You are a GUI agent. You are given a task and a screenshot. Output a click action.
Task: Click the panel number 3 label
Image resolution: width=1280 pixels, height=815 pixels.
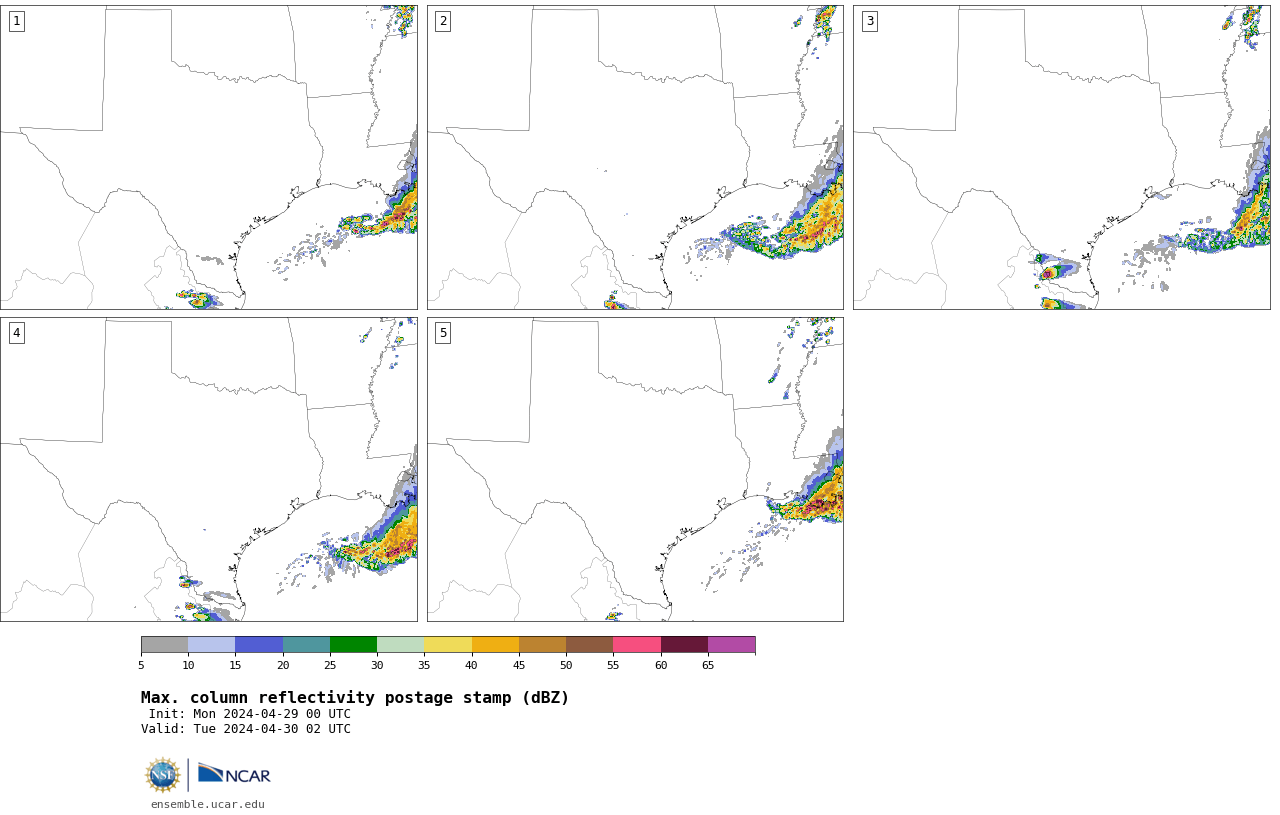[x=870, y=21]
